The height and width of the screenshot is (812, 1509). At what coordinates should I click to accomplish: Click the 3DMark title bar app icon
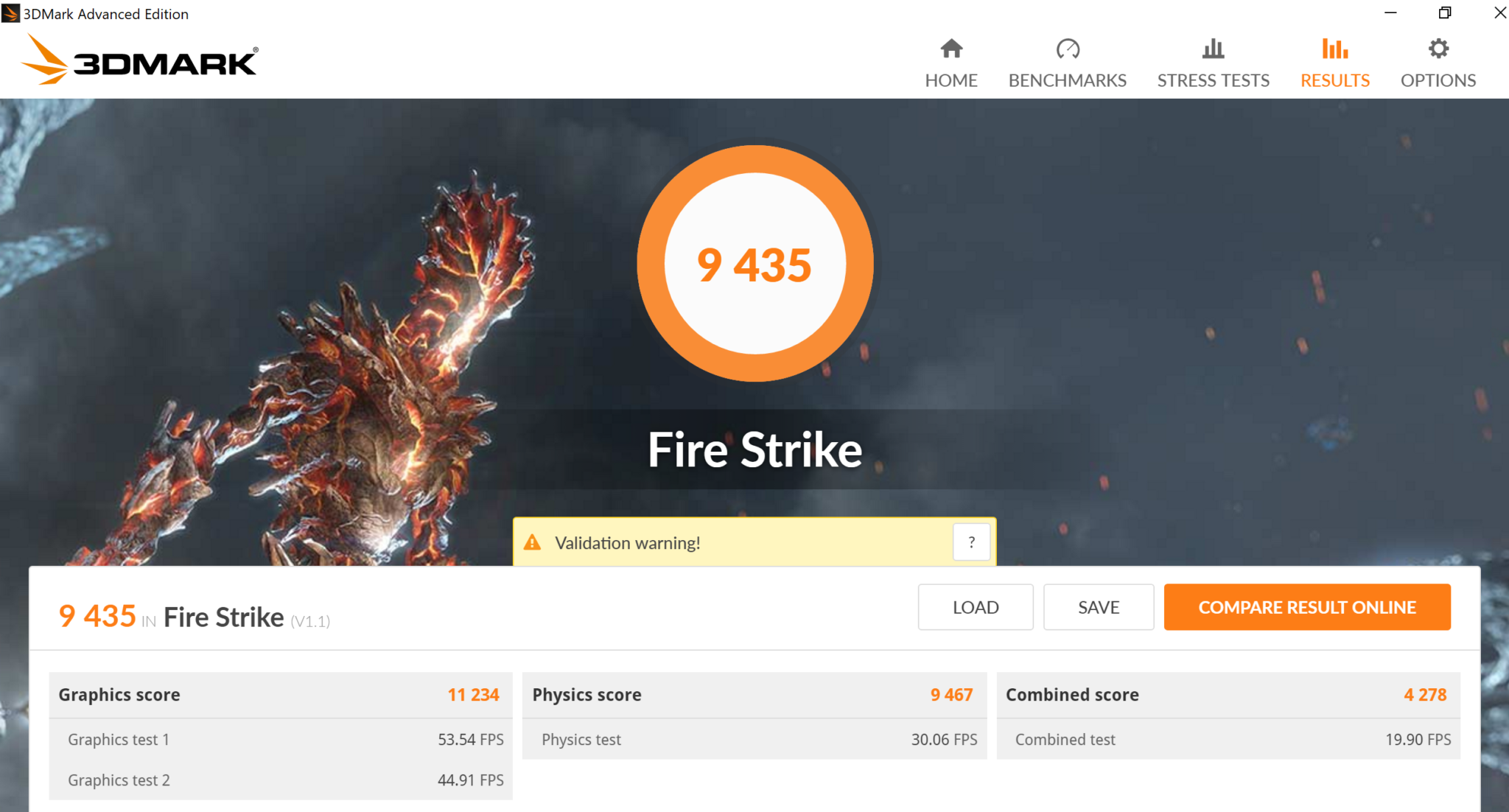coord(10,13)
